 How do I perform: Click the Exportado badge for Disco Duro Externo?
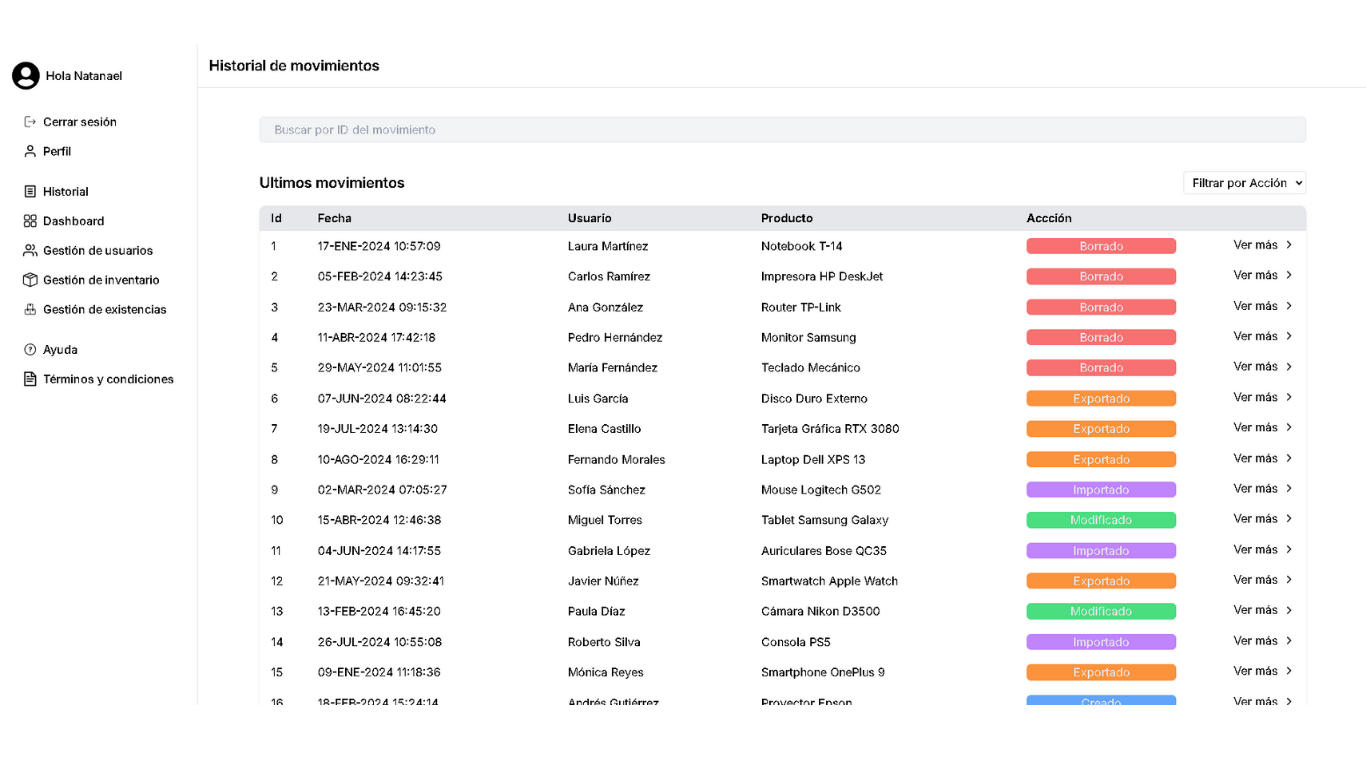point(1101,398)
